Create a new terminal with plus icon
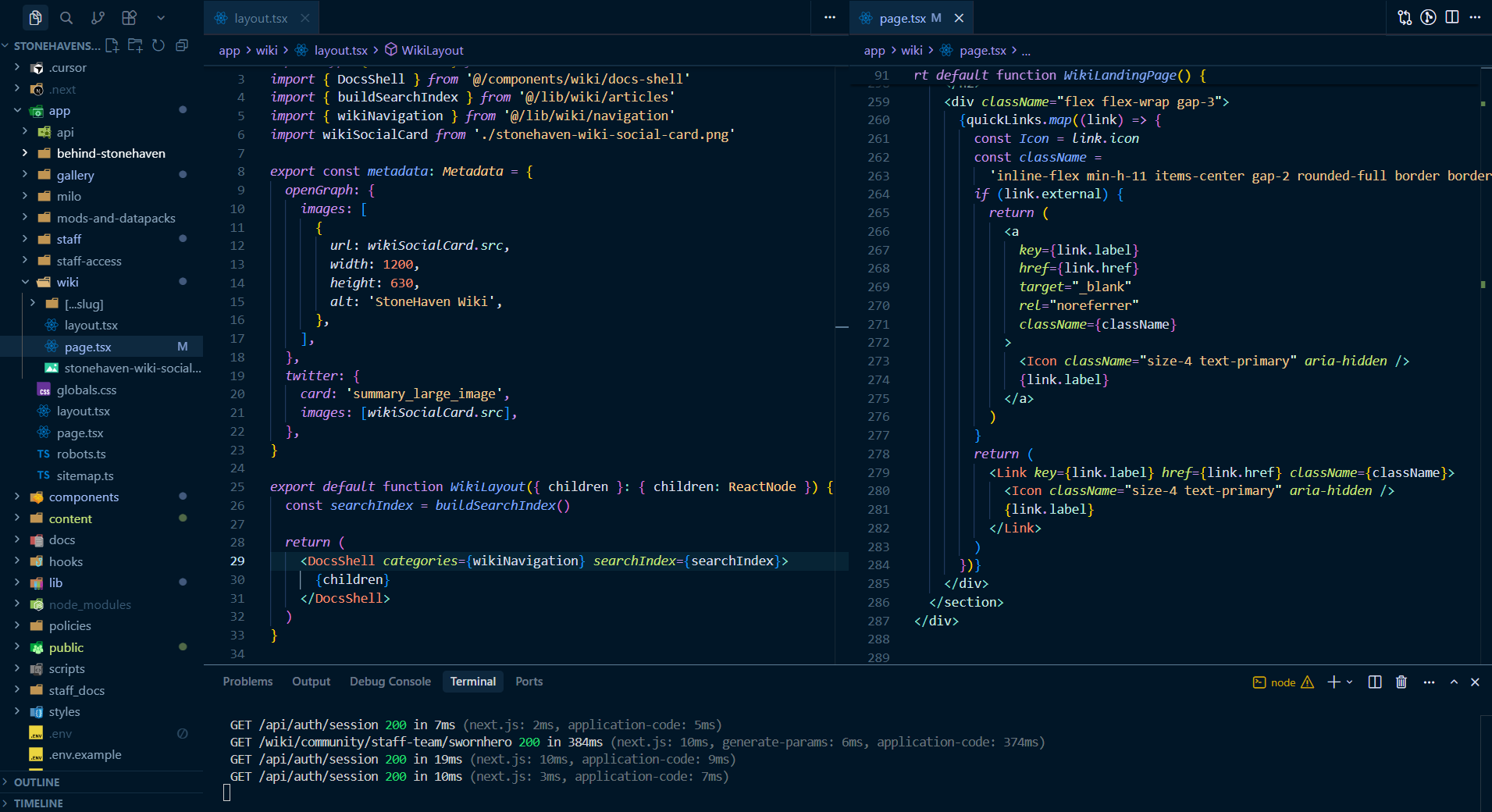 1334,682
